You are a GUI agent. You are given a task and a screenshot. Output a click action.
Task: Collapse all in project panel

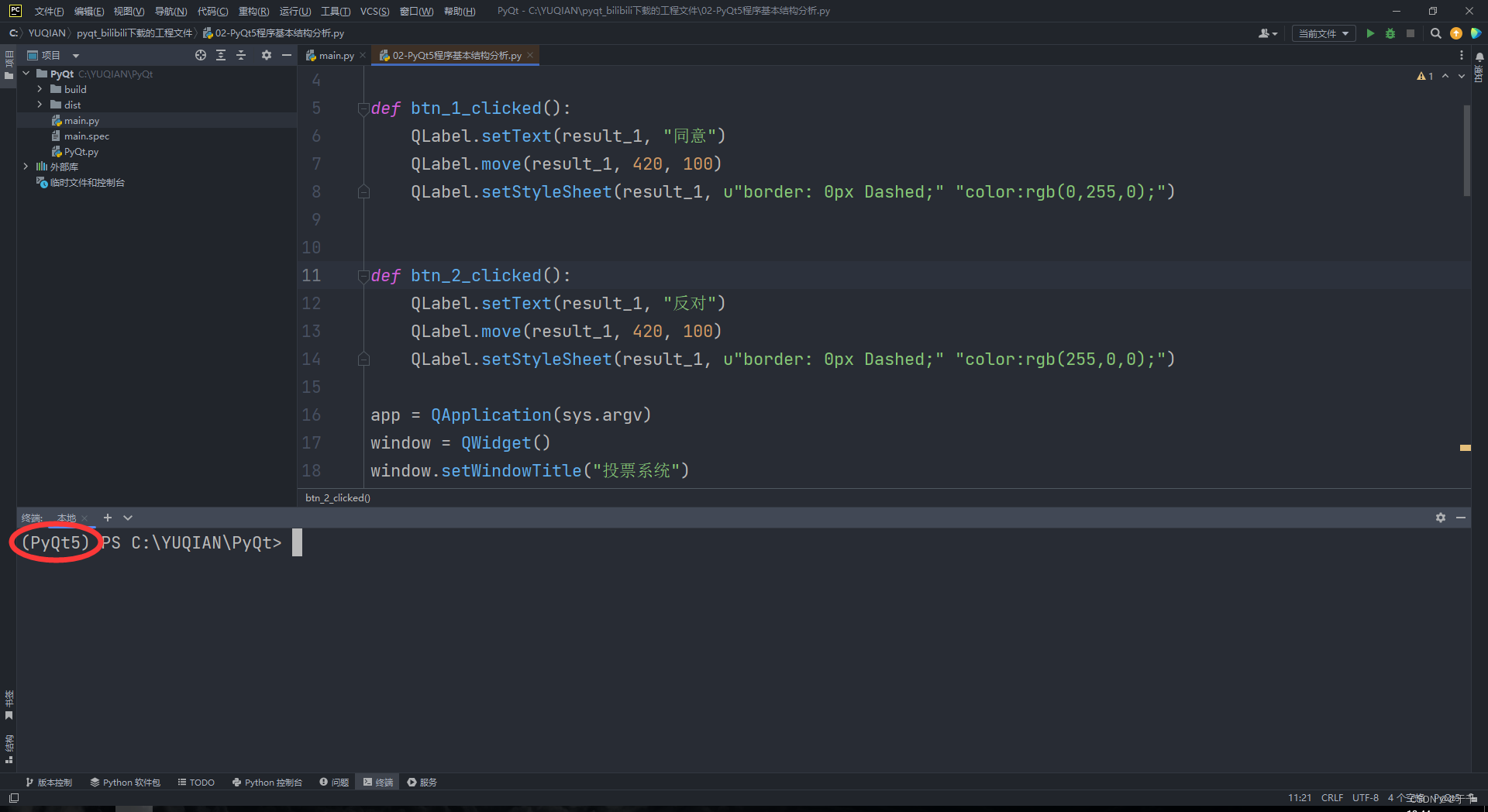pos(241,55)
